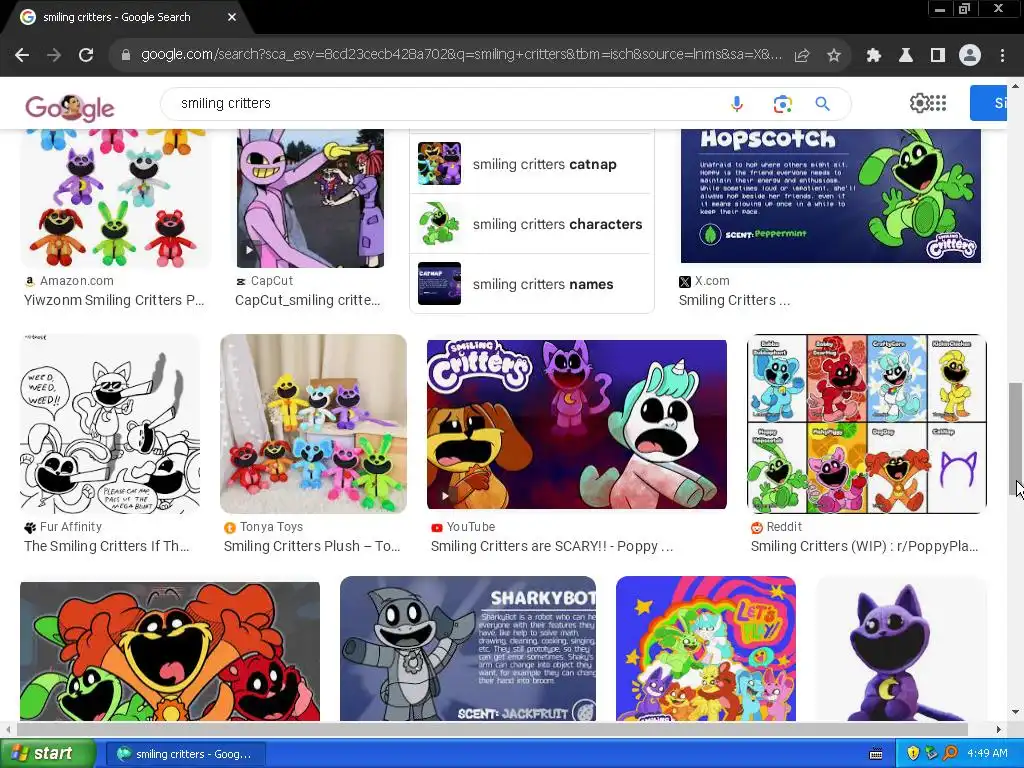Click the security shield tray icon
This screenshot has width=1024, height=768.
[x=913, y=754]
